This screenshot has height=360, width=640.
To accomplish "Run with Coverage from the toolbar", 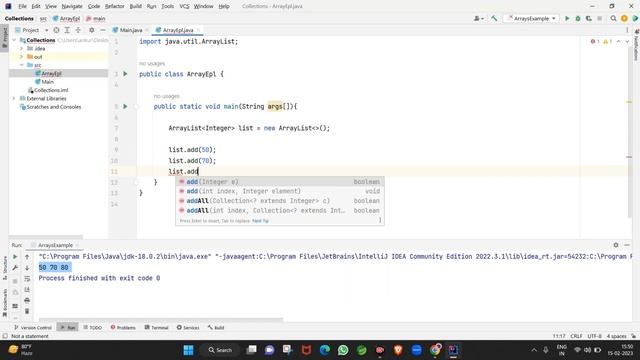I will pos(589,18).
